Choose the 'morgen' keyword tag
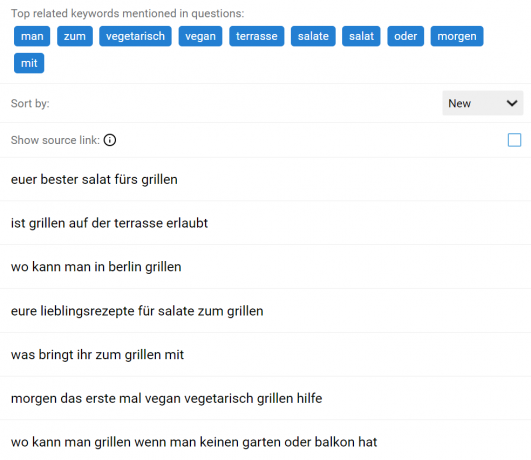Viewport: 531px width, 460px height. [x=457, y=36]
